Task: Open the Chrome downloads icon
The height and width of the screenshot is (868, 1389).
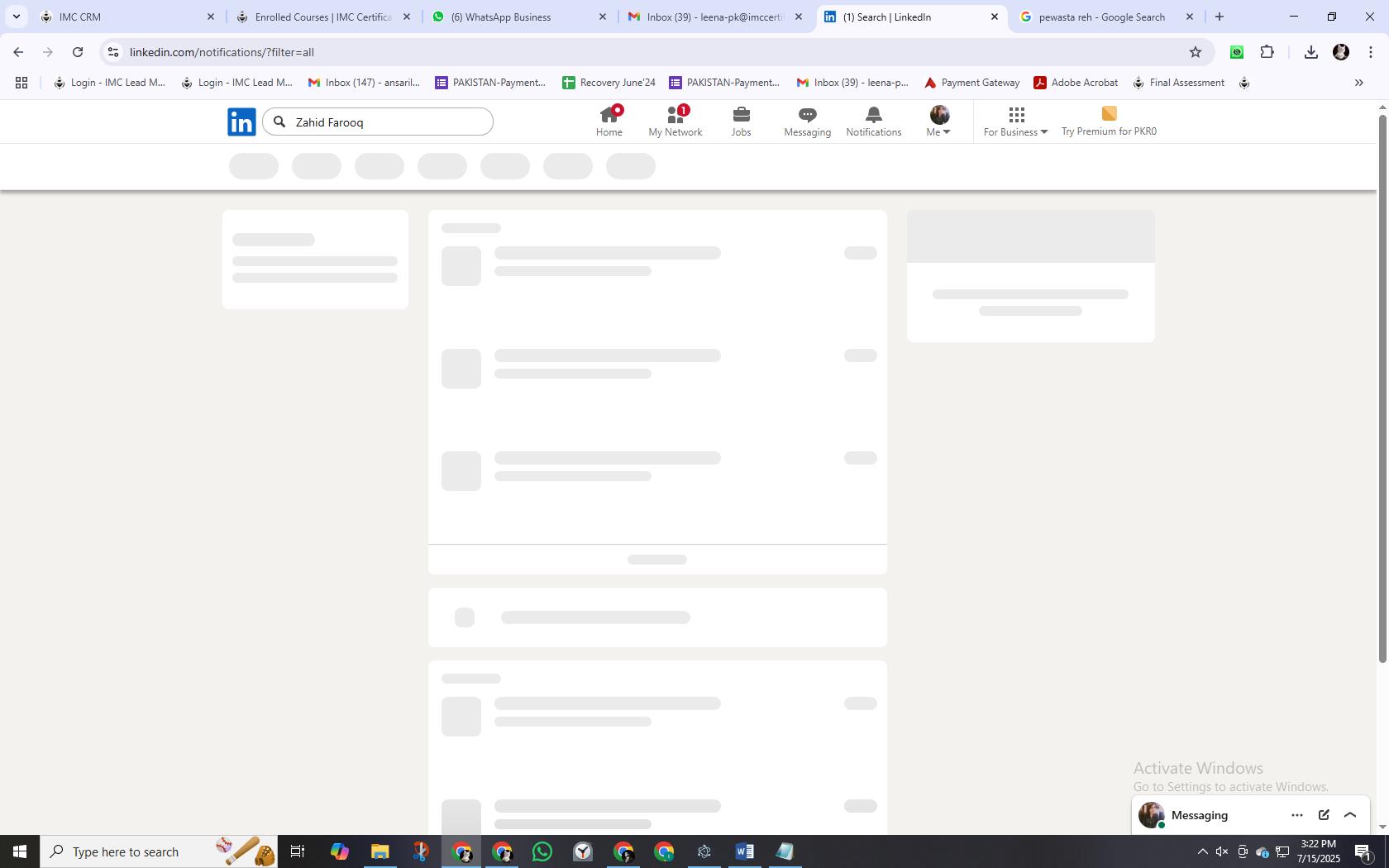Action: tap(1311, 52)
